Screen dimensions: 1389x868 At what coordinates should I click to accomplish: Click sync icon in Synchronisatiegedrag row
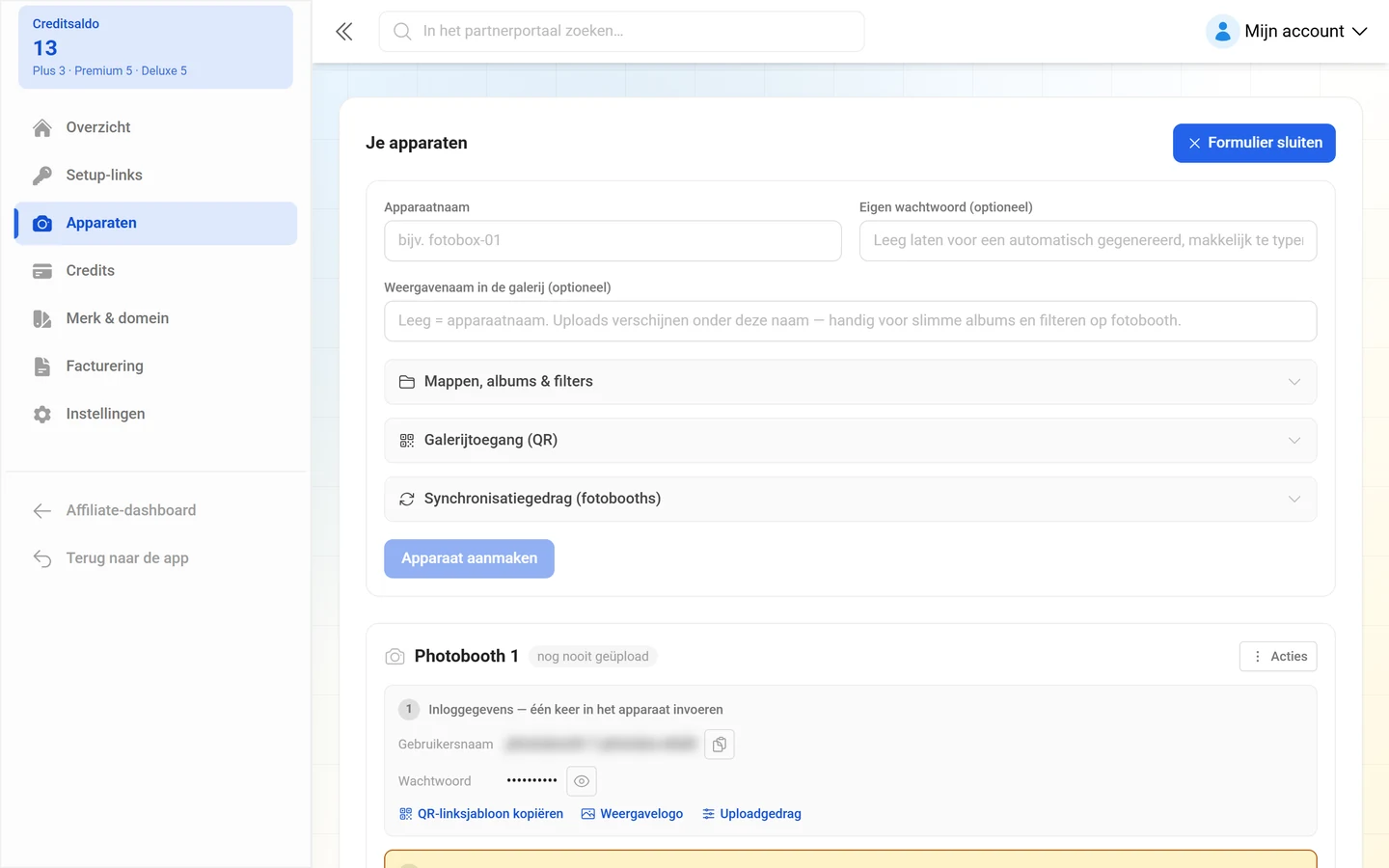point(407,499)
